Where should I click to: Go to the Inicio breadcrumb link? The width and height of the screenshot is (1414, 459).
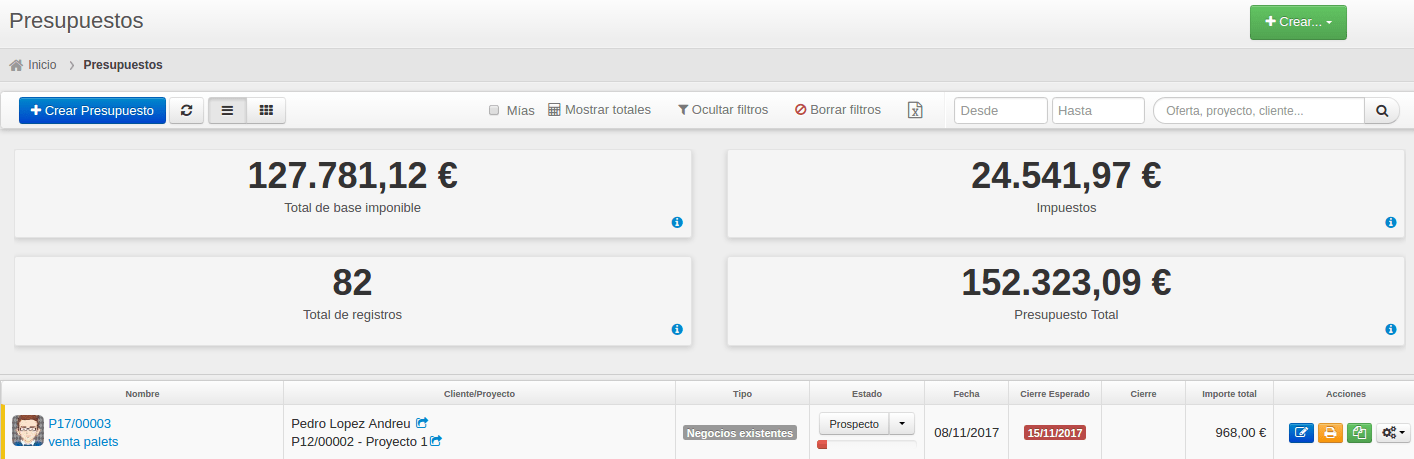pyautogui.click(x=42, y=65)
